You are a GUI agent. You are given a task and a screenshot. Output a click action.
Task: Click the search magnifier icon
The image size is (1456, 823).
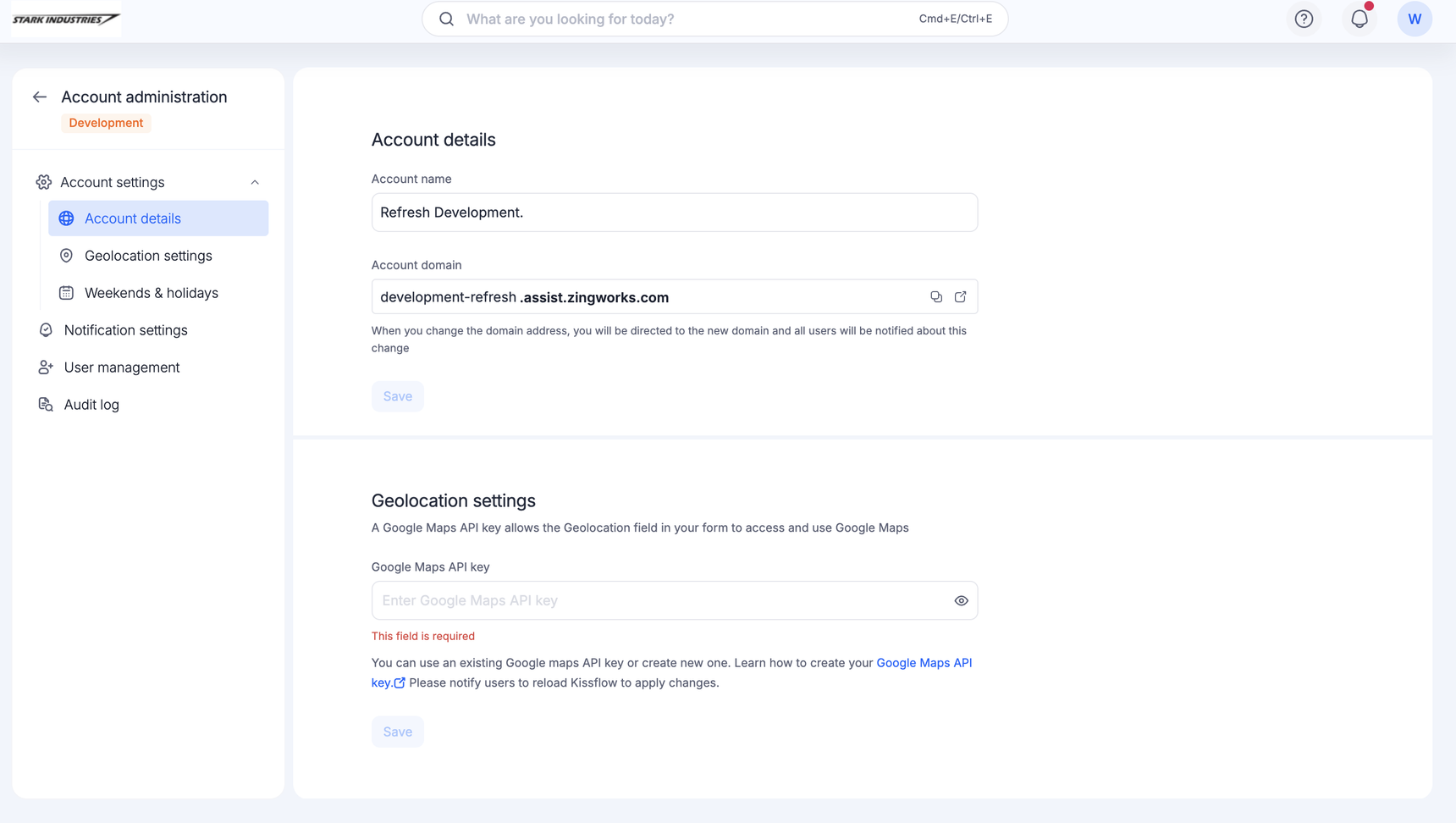tap(447, 19)
